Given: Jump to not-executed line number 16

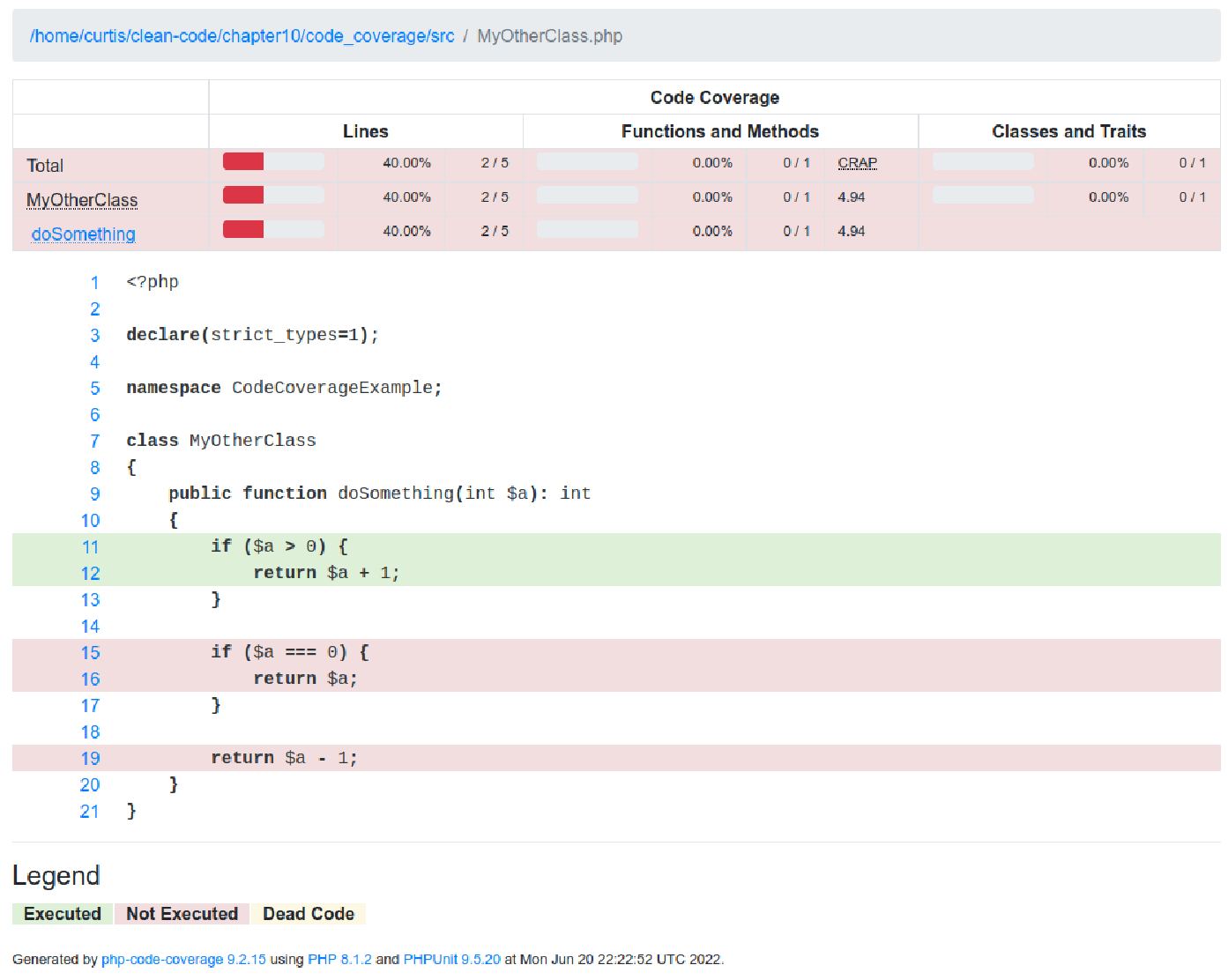Looking at the screenshot, I should pyautogui.click(x=90, y=679).
